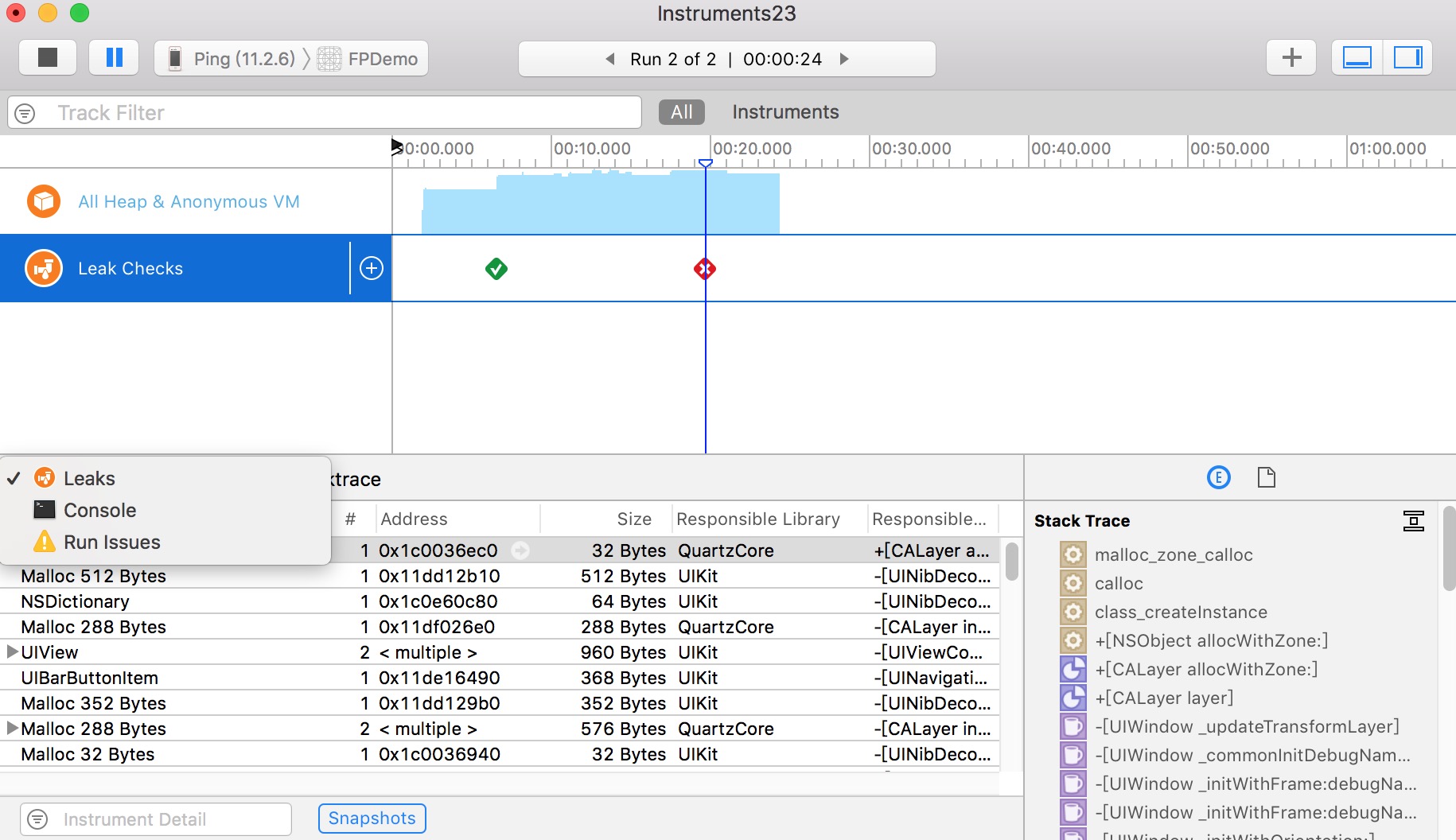Select the All track filter toggle

681,112
